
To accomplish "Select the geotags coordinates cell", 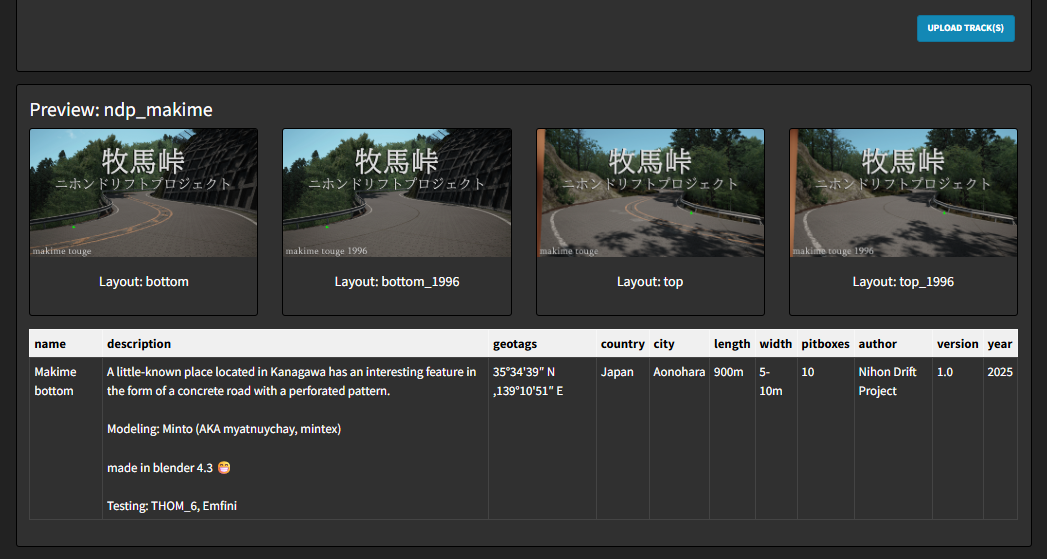I will (528, 381).
